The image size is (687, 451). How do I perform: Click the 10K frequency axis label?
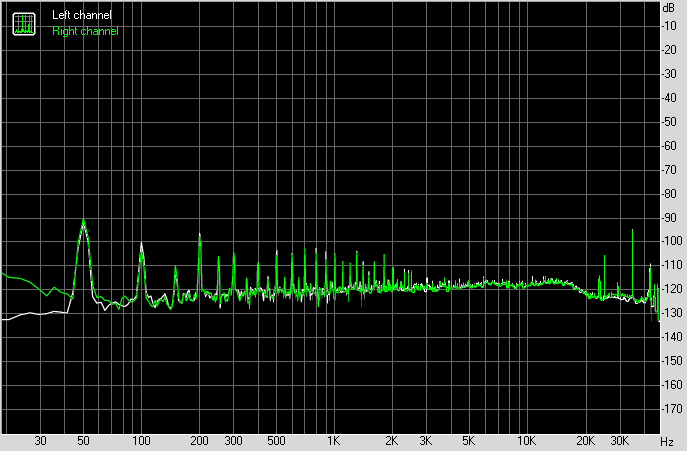526,441
